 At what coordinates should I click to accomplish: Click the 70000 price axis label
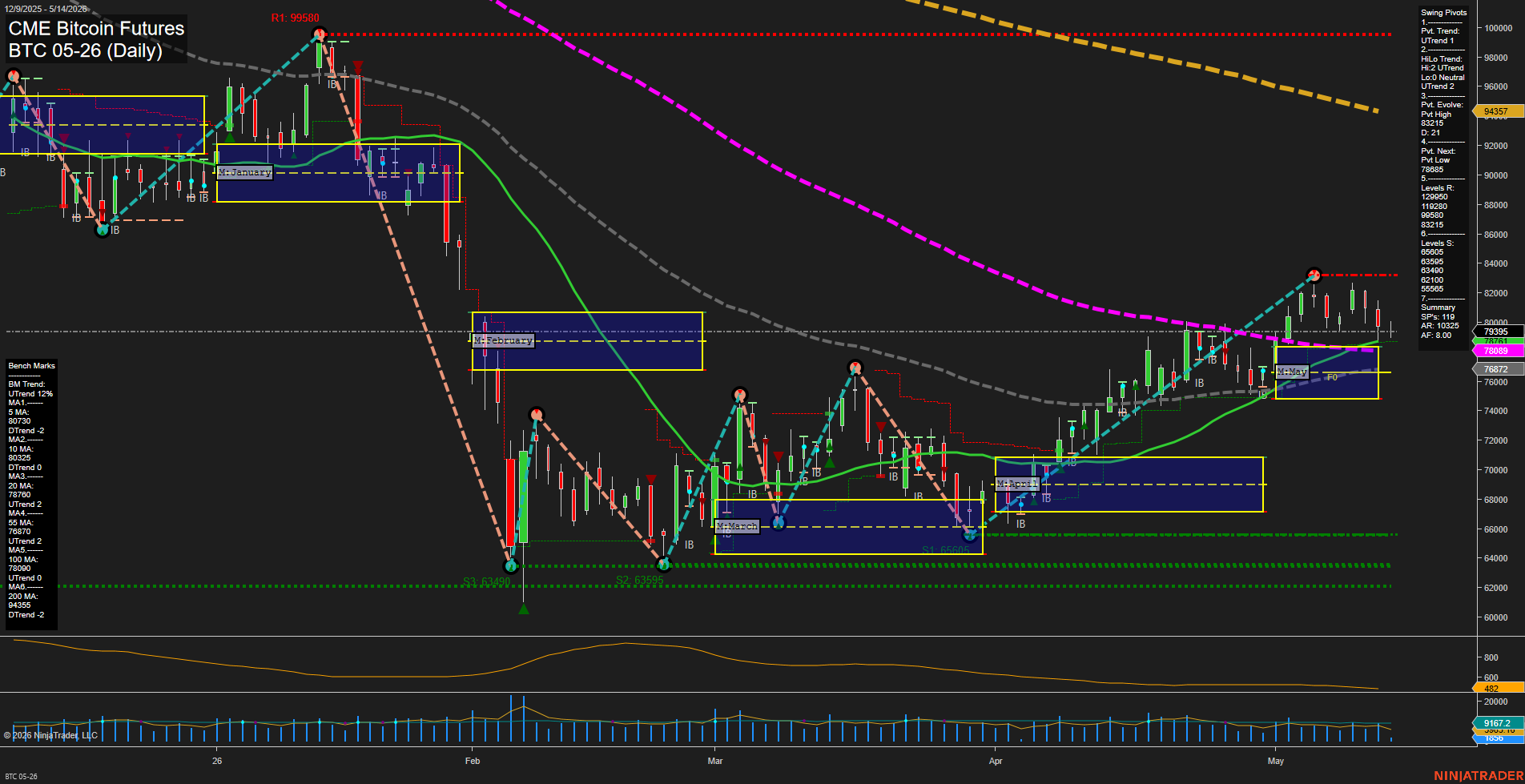tap(1496, 470)
